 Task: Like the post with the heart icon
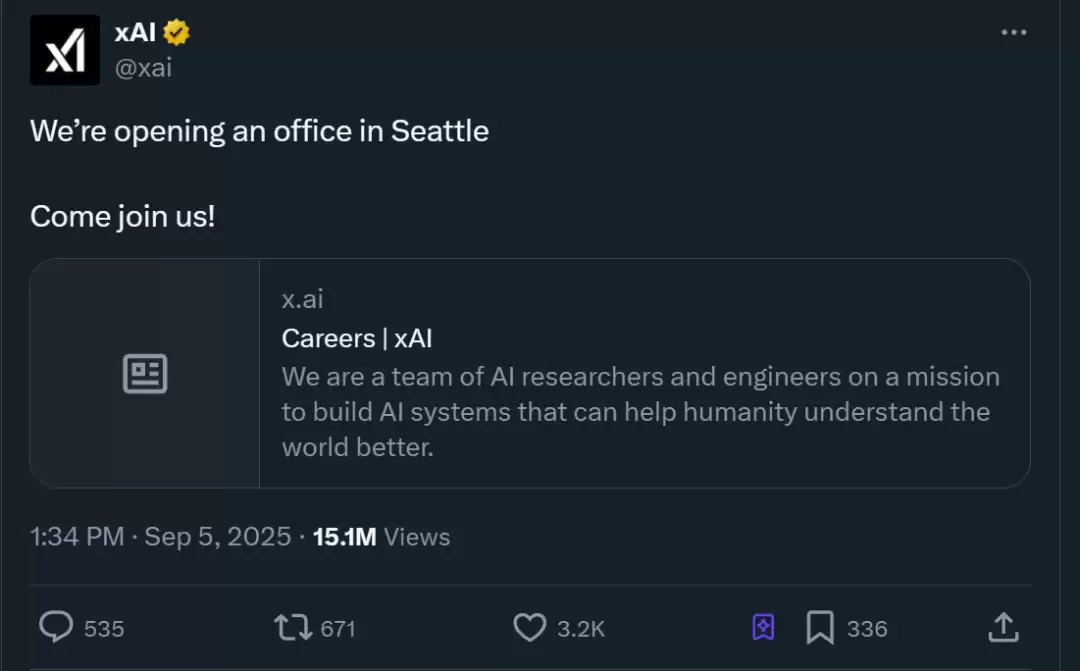[x=530, y=627]
